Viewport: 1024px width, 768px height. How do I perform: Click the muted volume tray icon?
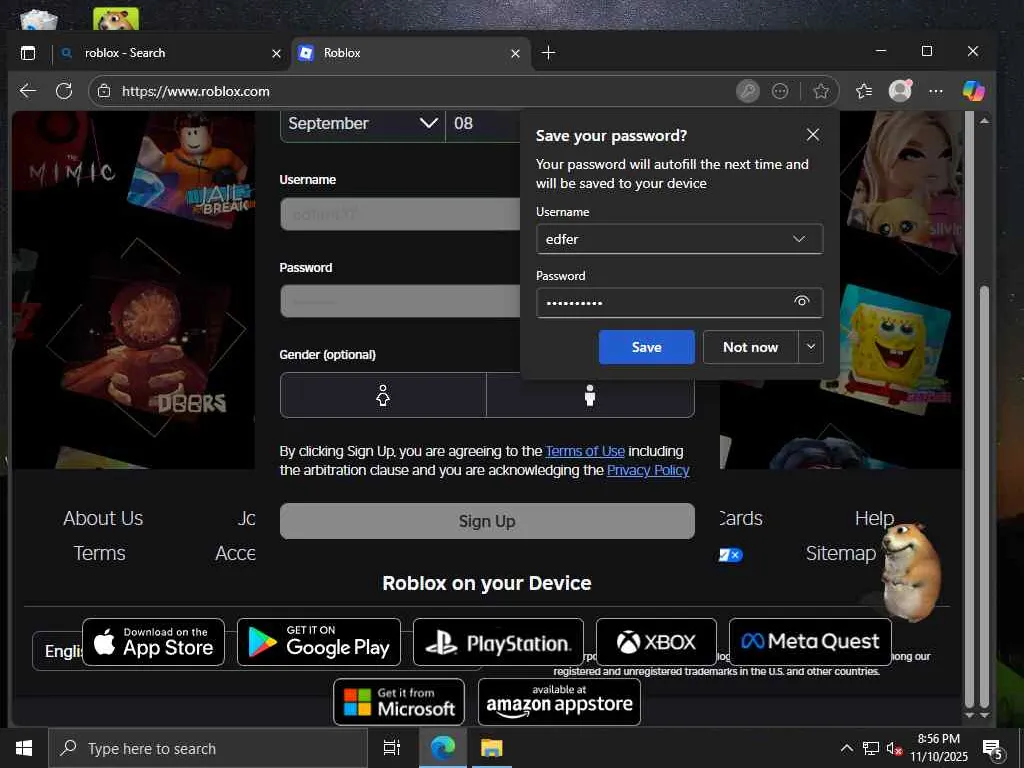(x=895, y=748)
